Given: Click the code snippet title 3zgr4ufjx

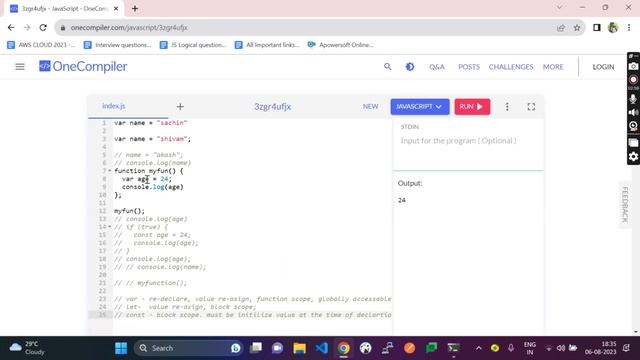Looking at the screenshot, I should 272,107.
